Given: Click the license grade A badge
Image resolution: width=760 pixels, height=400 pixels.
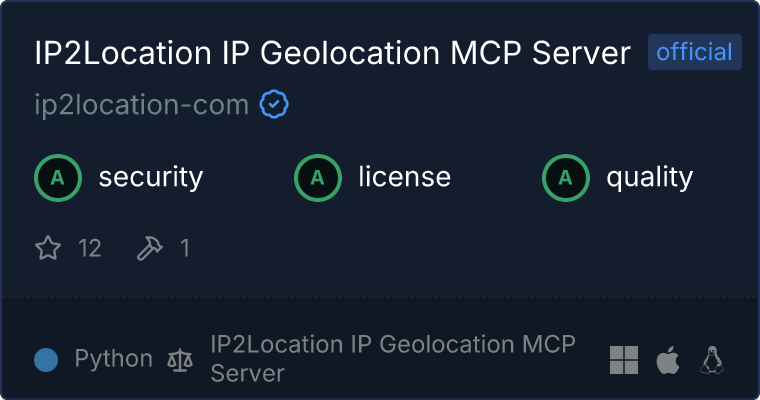Looking at the screenshot, I should click(318, 178).
